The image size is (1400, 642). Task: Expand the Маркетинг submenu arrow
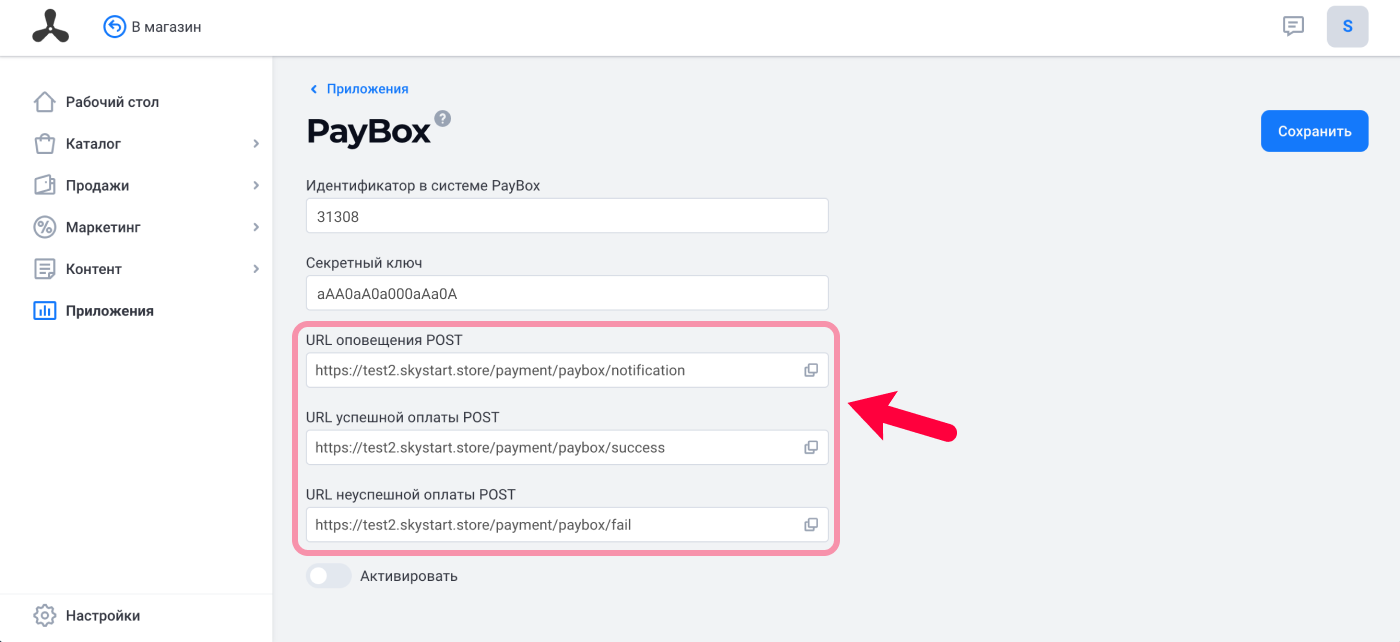[x=256, y=227]
